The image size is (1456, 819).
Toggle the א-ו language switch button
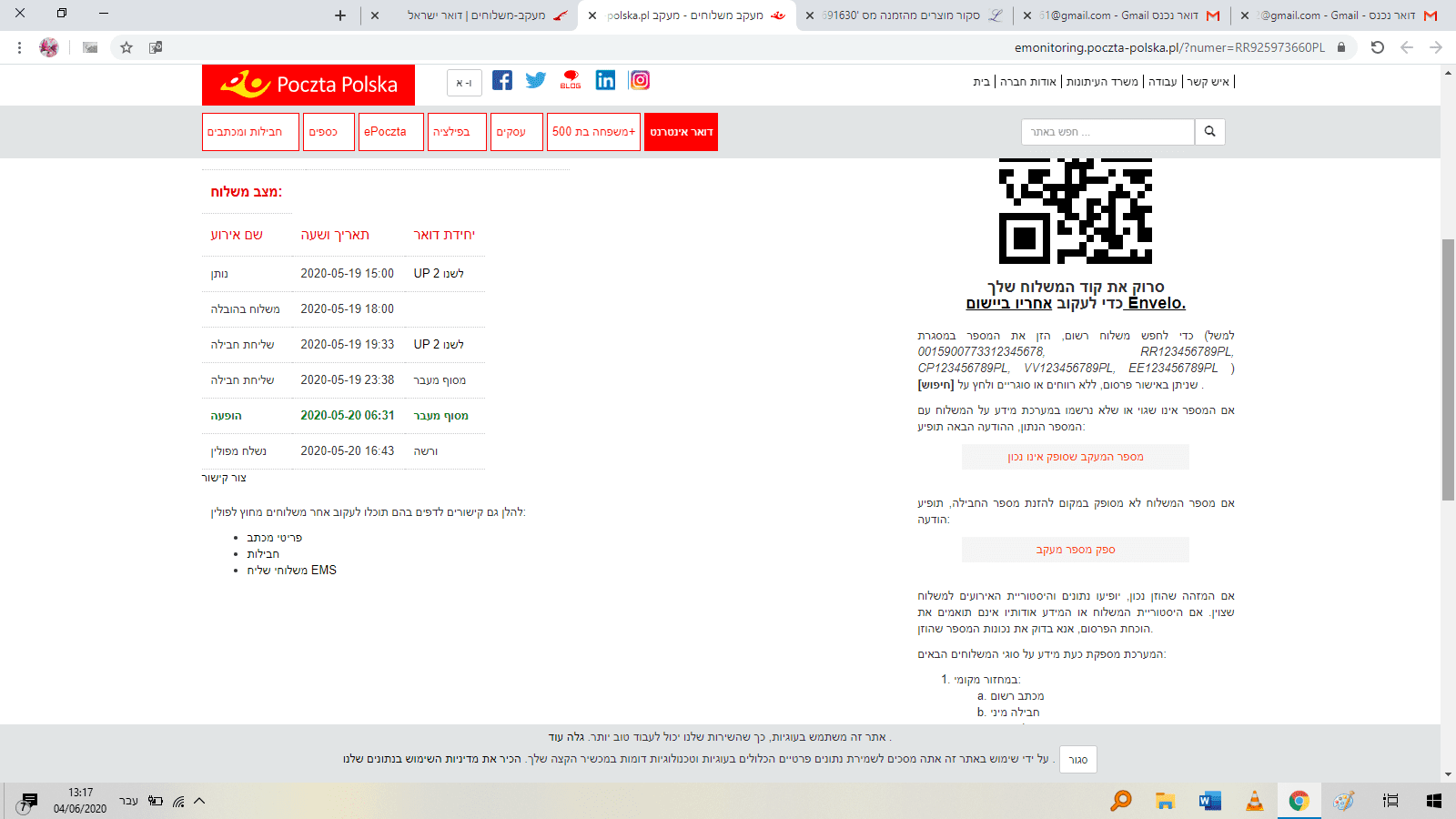[464, 83]
